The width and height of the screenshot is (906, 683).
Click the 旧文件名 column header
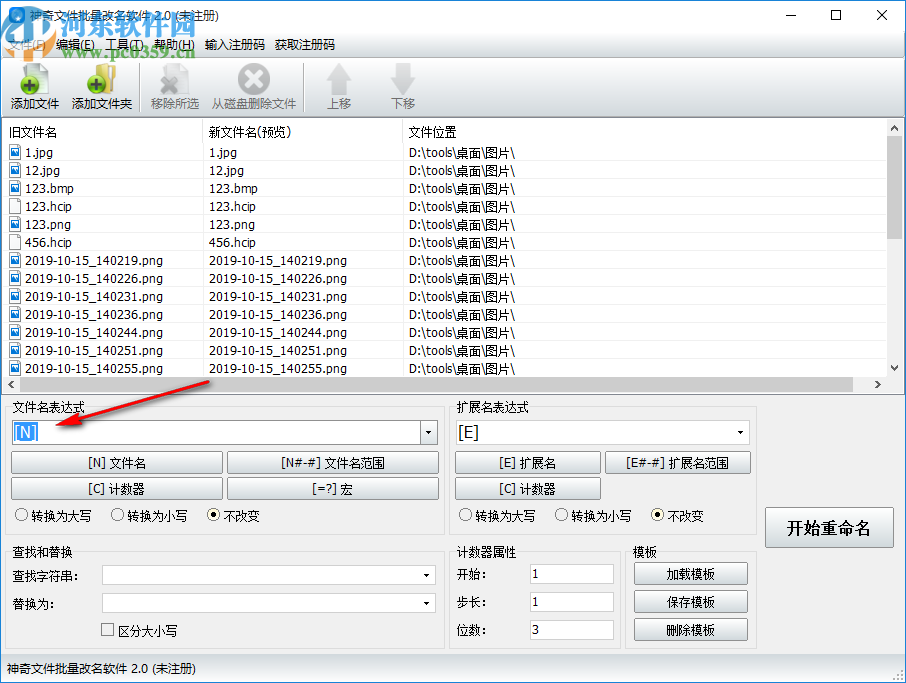tap(103, 132)
